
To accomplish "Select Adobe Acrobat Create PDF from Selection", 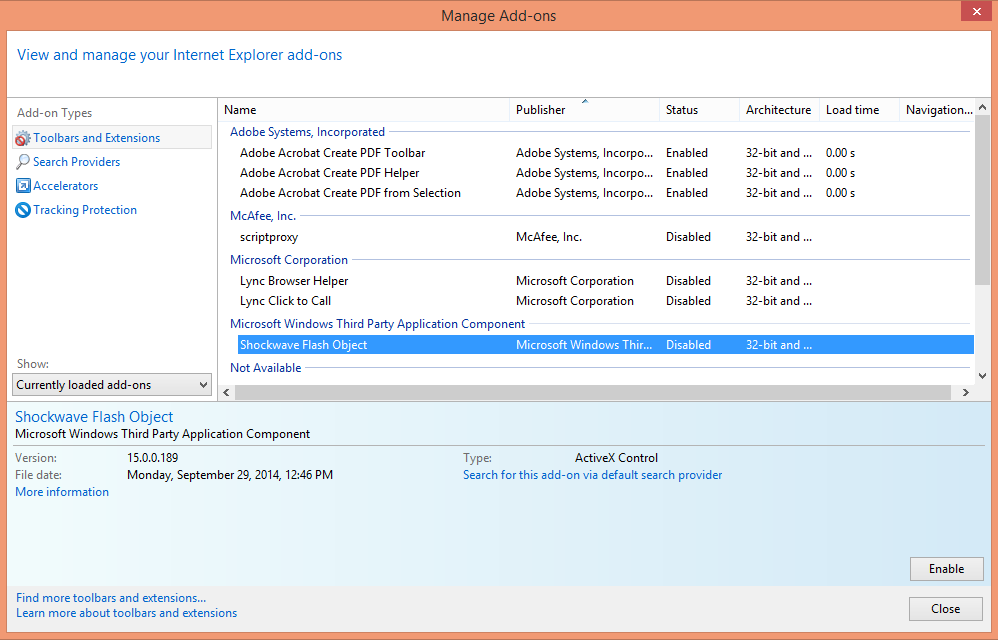I will tap(605, 193).
